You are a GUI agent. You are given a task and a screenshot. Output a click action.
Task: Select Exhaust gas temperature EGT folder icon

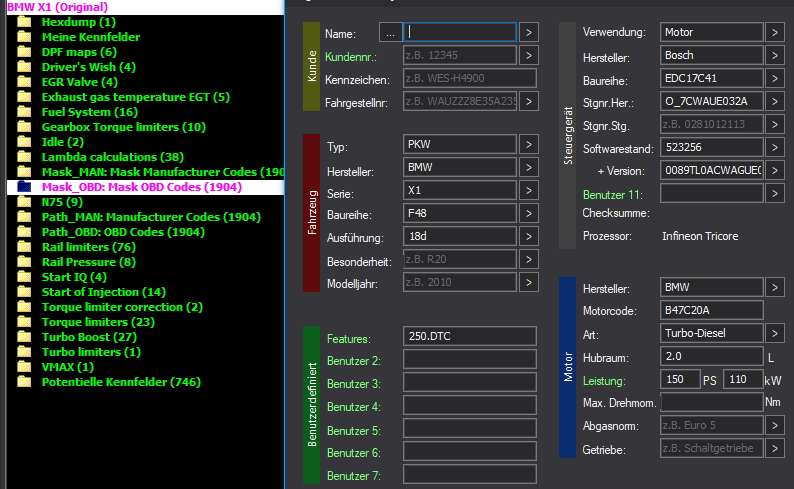(24, 97)
